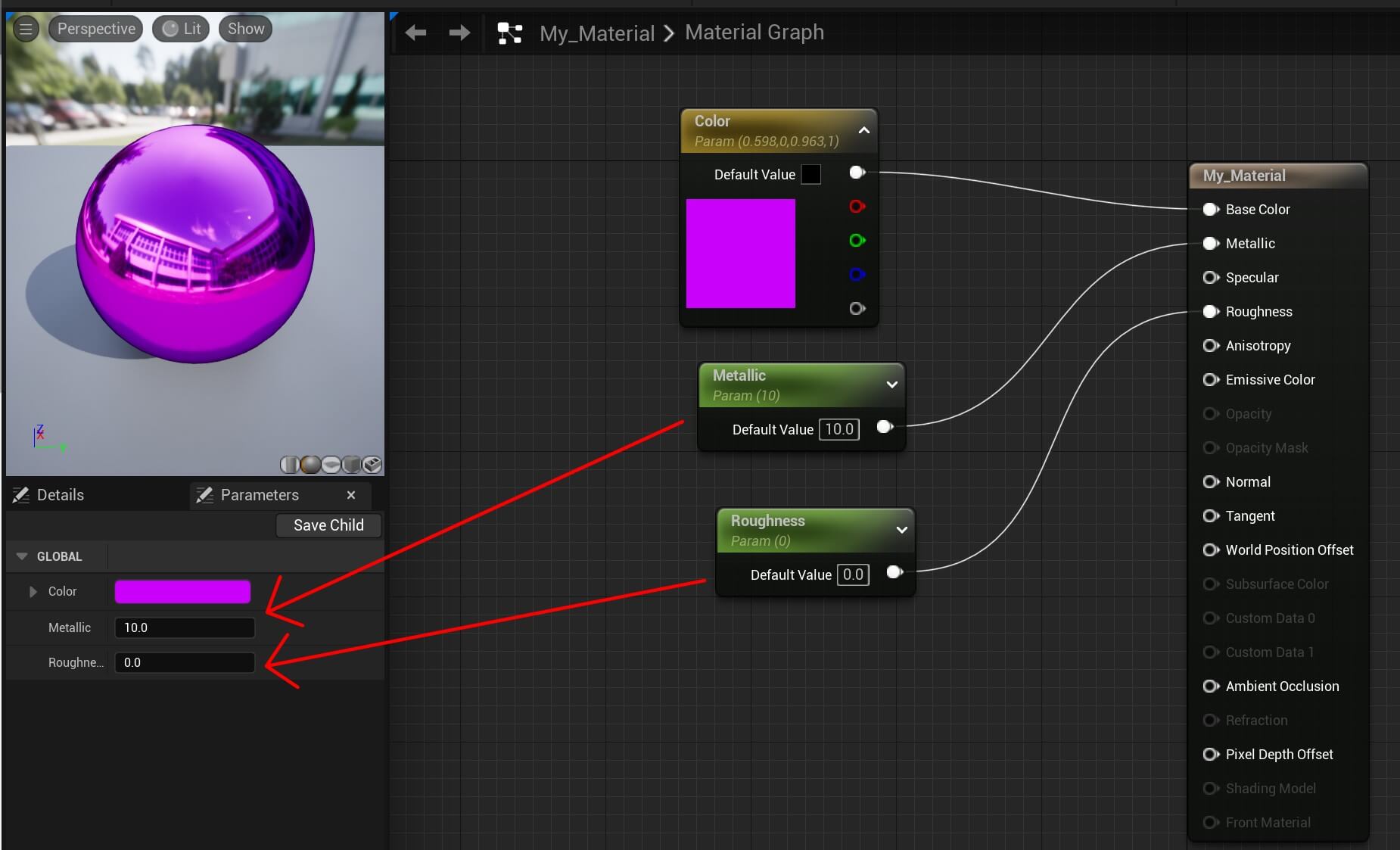The height and width of the screenshot is (850, 1400).
Task: Open the Show options in the viewport
Action: click(244, 28)
